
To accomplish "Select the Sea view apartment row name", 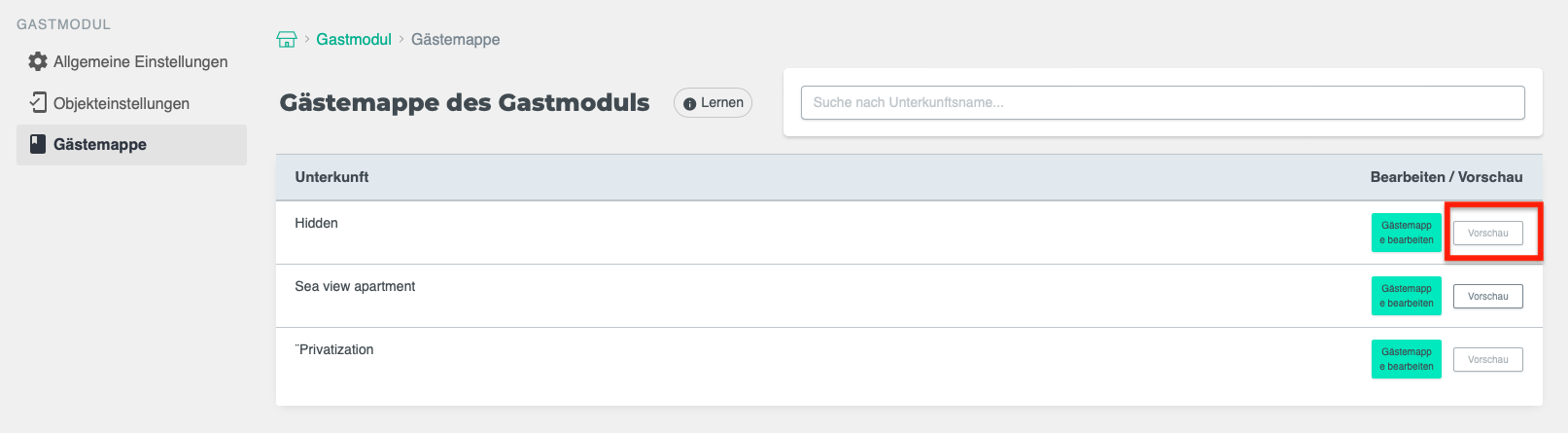I will click(355, 286).
